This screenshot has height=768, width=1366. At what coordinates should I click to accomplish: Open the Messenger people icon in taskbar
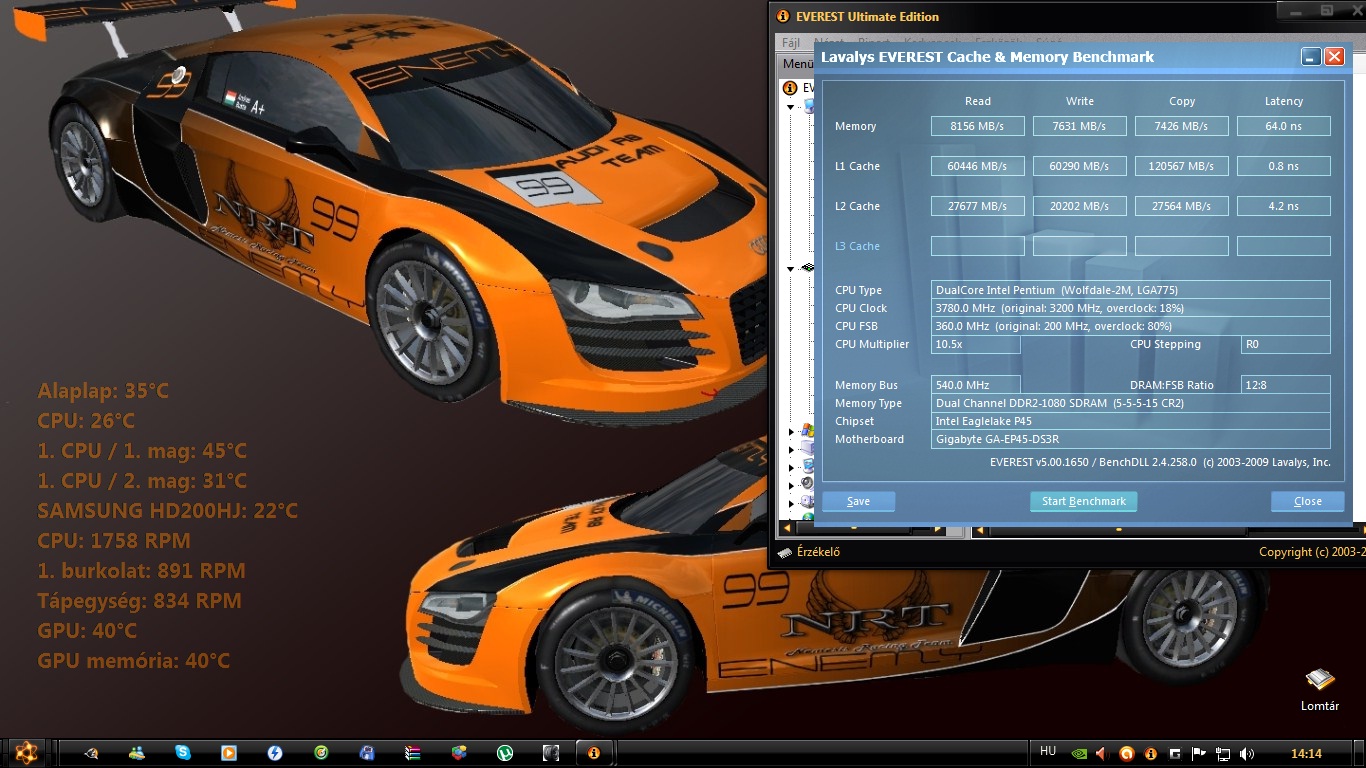(x=137, y=753)
